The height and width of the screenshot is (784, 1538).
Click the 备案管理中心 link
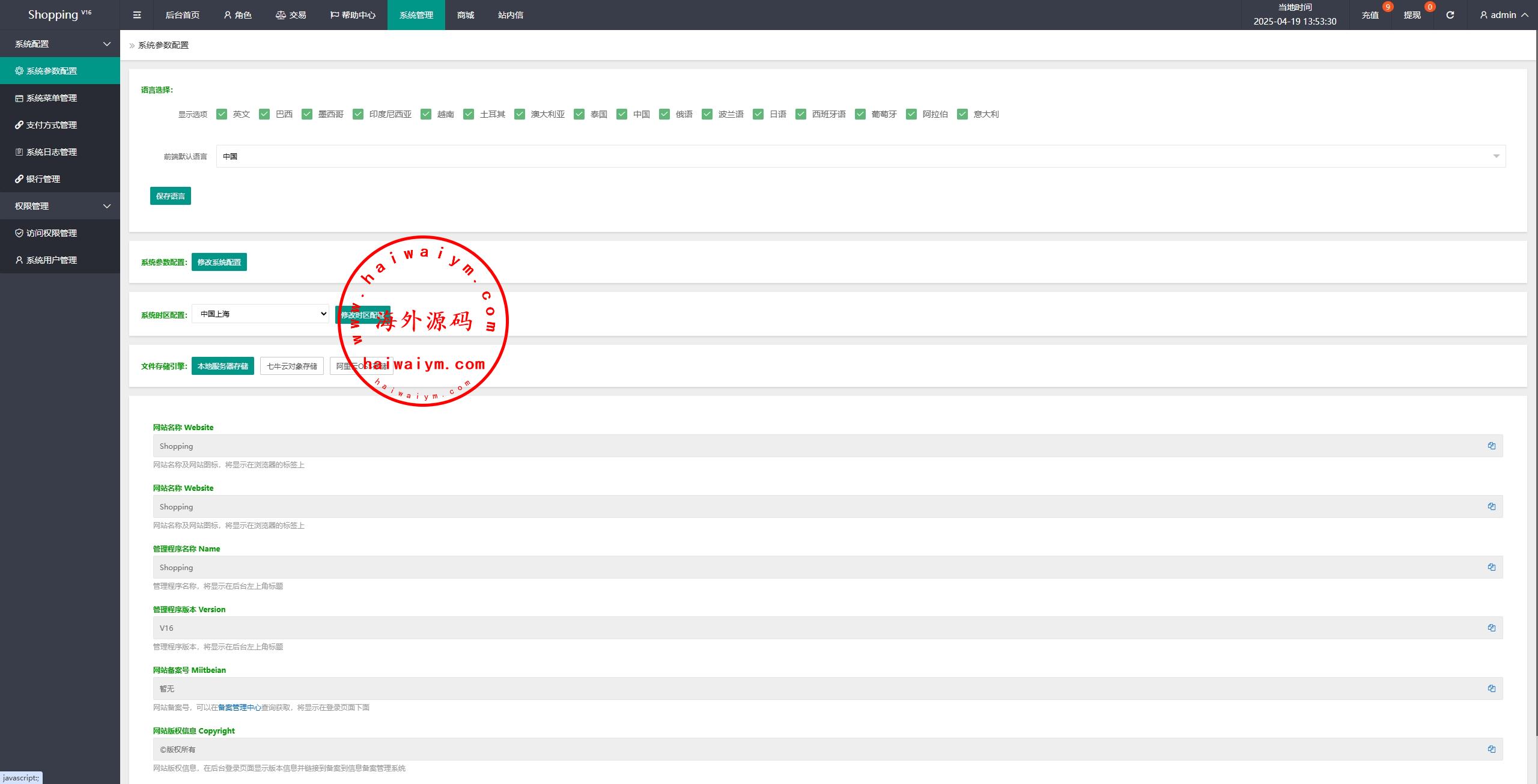pyautogui.click(x=239, y=708)
